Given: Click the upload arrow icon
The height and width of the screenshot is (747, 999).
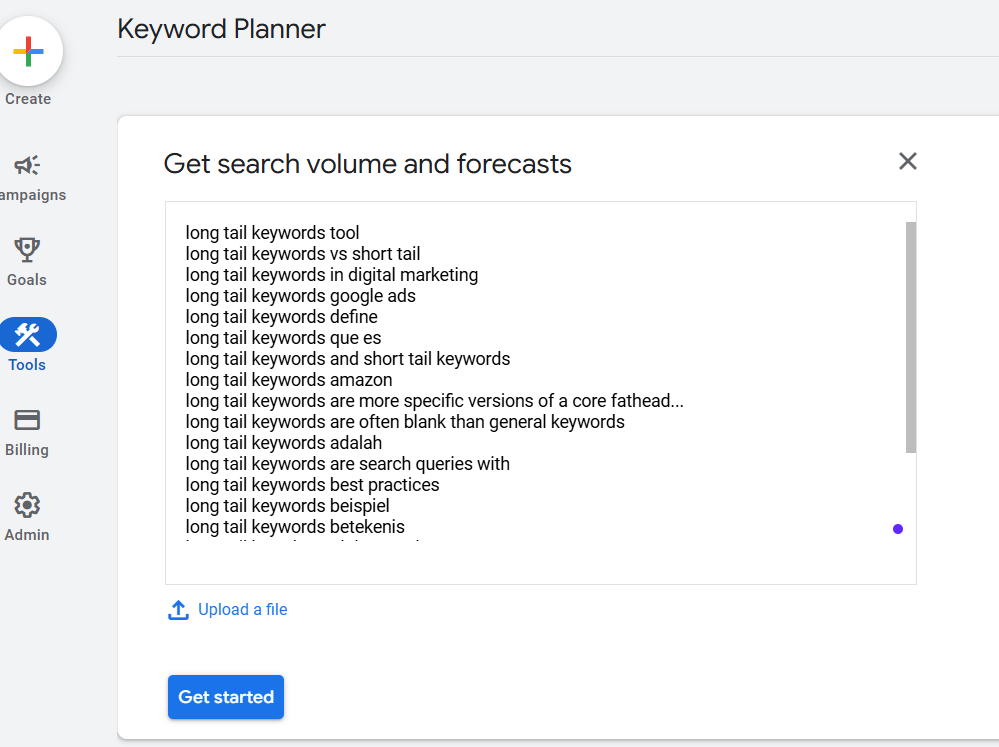Looking at the screenshot, I should [x=178, y=610].
